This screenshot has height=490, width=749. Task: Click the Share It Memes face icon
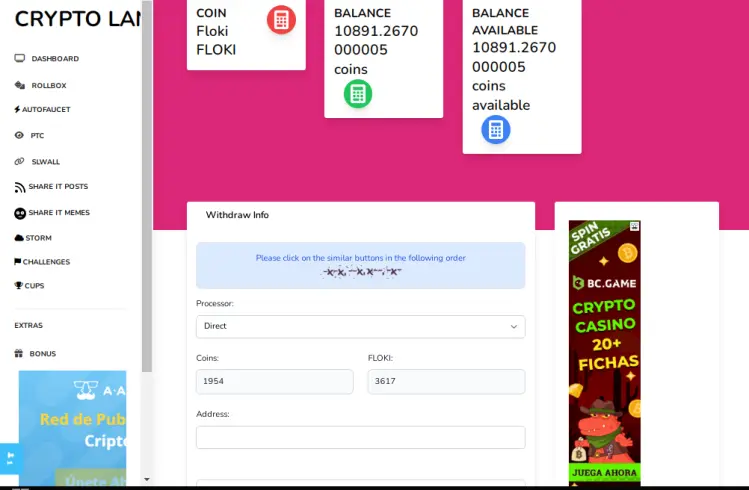[20, 213]
